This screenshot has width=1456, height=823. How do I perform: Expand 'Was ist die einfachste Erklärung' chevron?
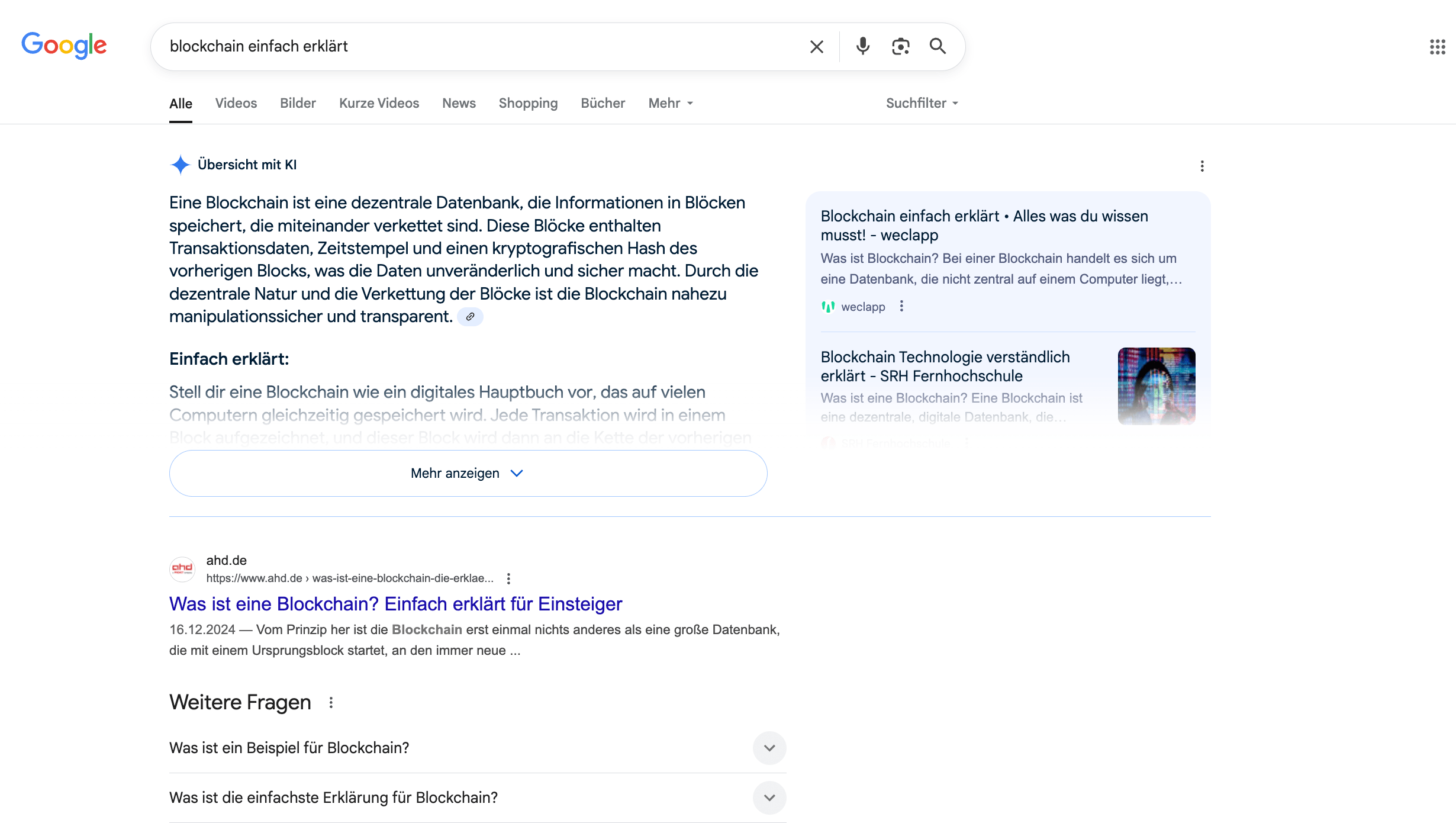coord(769,798)
